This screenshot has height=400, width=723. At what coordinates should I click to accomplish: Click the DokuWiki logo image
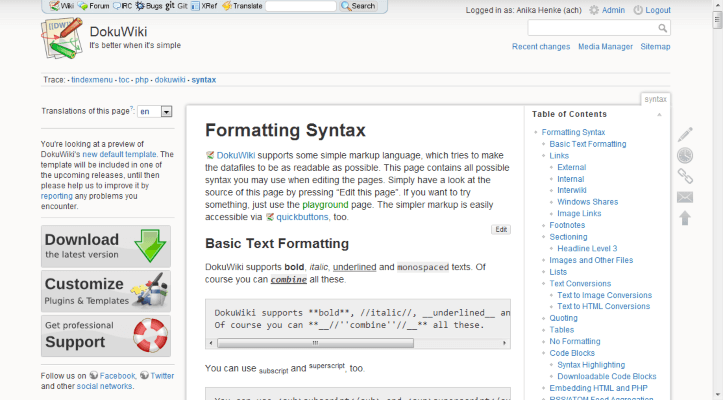(x=62, y=38)
